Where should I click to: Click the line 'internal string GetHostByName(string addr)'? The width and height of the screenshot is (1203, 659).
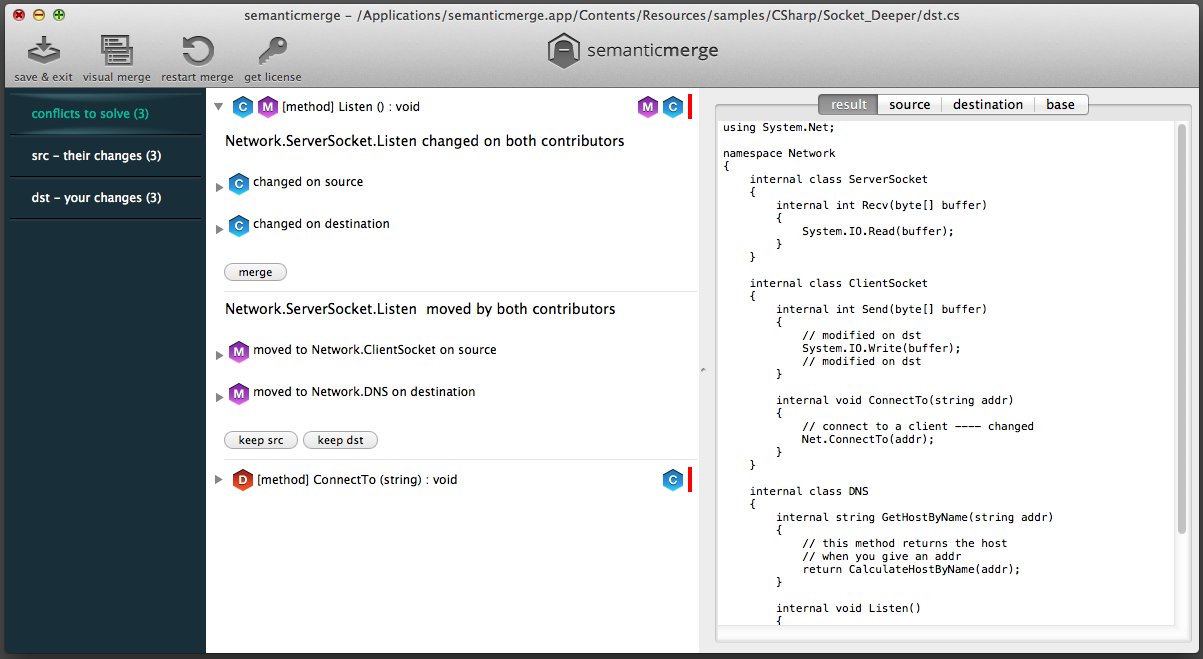click(x=914, y=517)
